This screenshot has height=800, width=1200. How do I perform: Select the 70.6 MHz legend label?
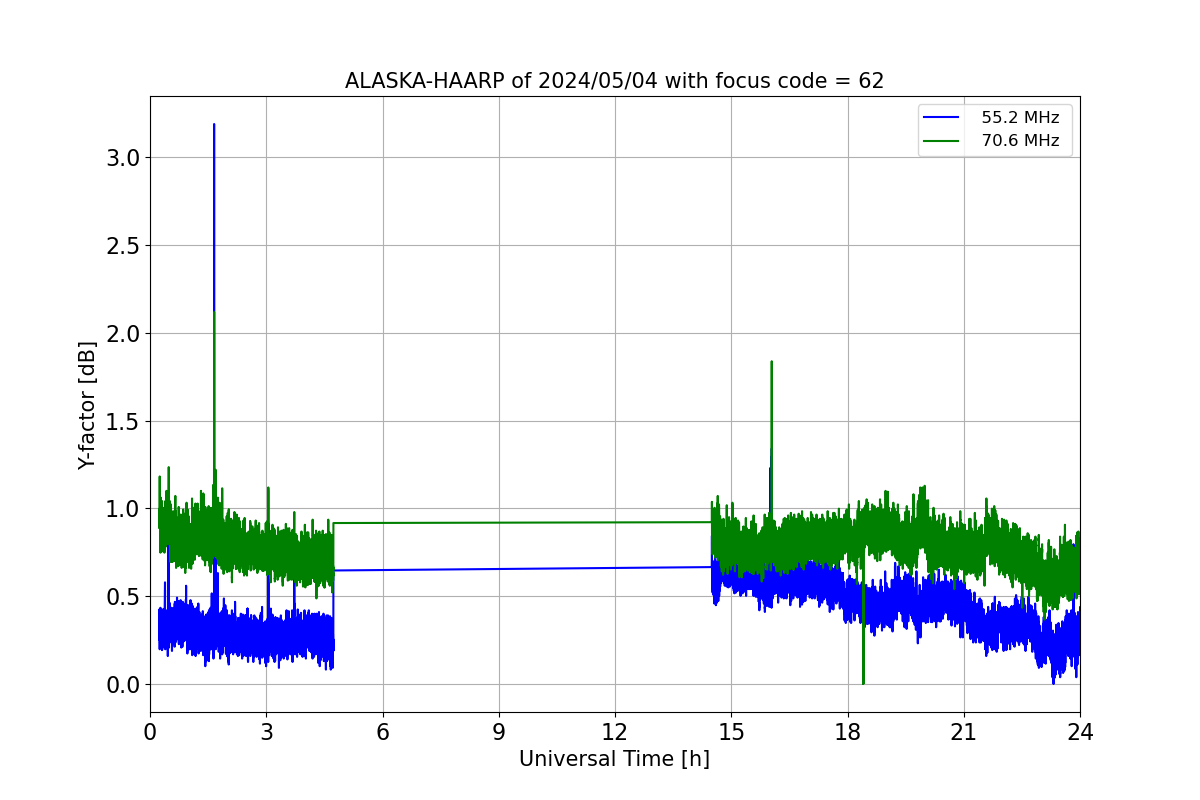tap(1020, 141)
